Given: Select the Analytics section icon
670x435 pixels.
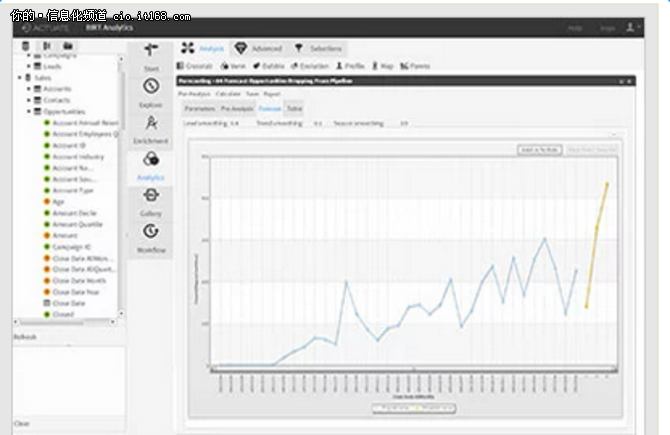Looking at the screenshot, I should point(151,159).
